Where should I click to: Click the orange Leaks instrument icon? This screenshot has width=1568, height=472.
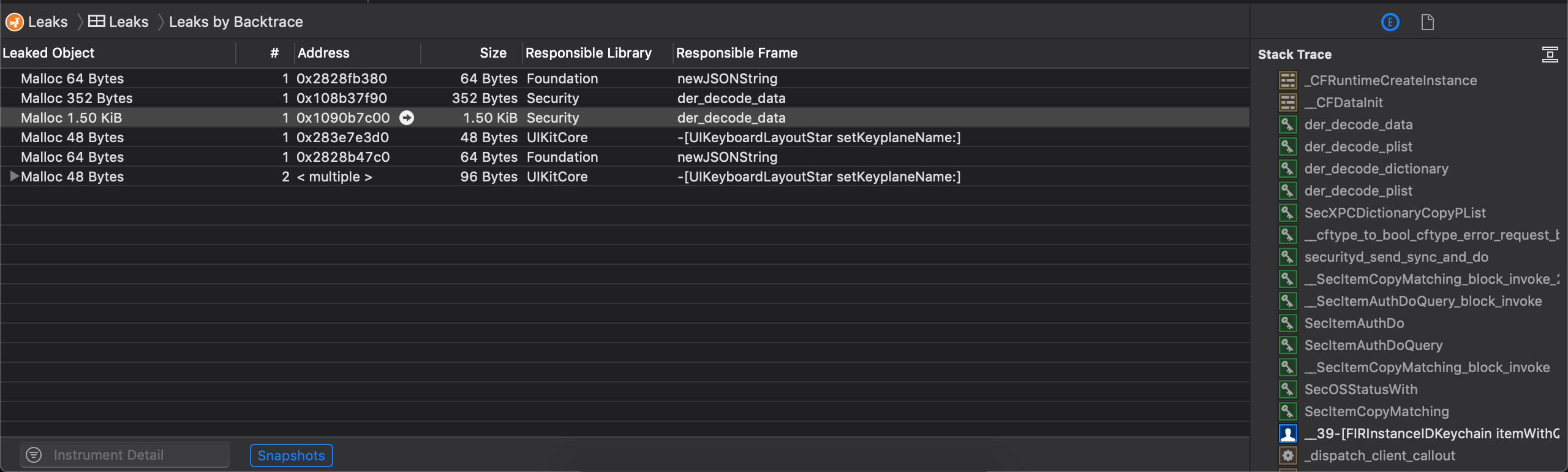point(14,22)
